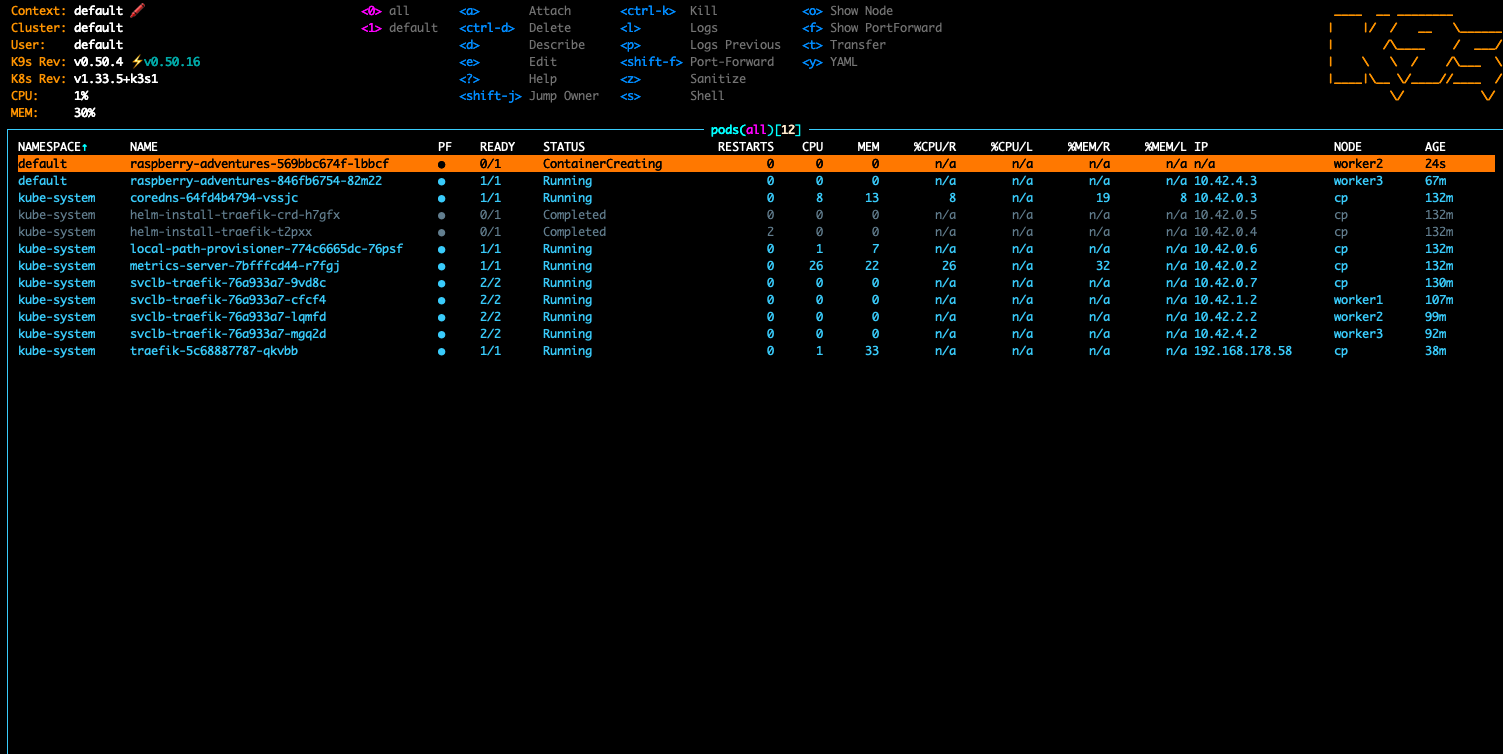Click the PF dot for traefik-5c68887787-qkvbb
This screenshot has height=754, width=1503.
[x=442, y=351]
